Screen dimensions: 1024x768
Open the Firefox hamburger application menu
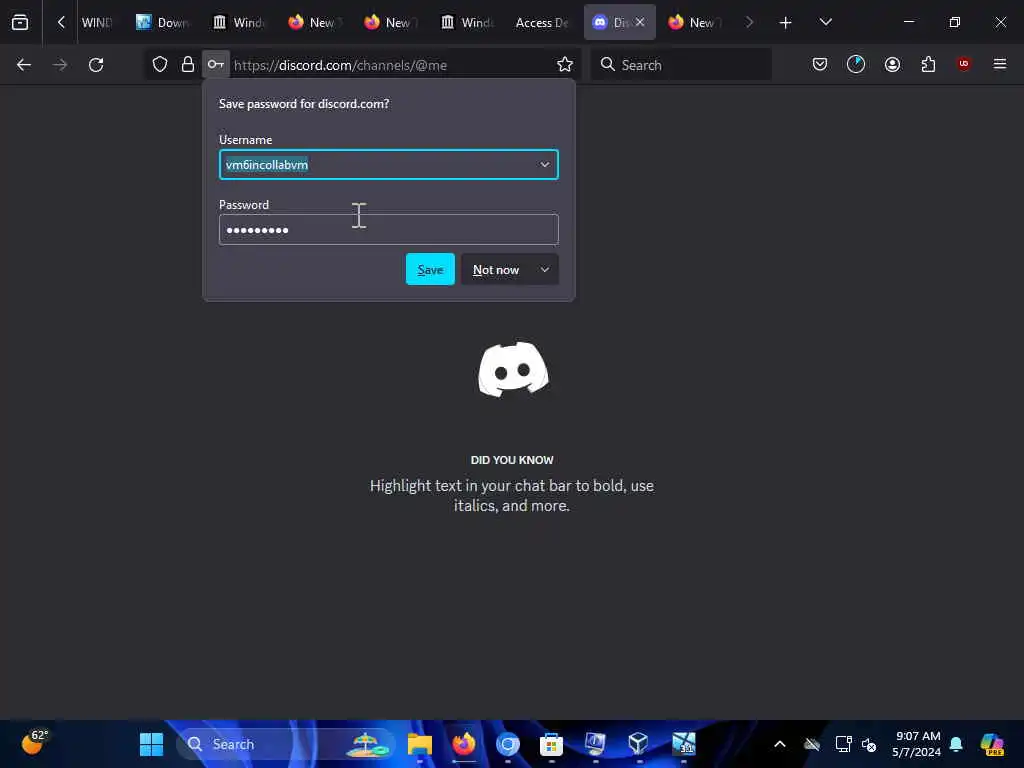[1000, 64]
